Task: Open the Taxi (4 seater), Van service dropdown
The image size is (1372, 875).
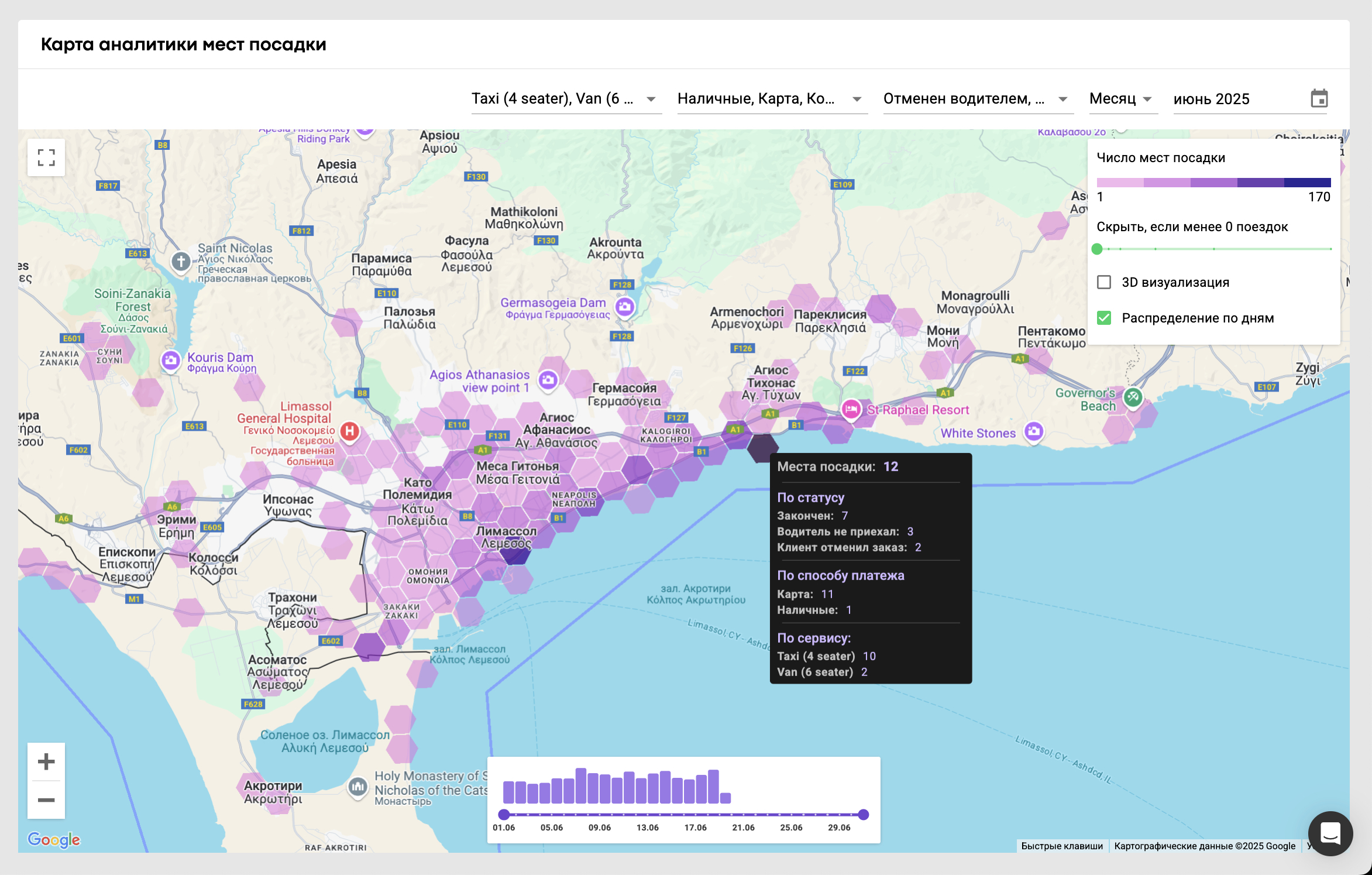Action: pyautogui.click(x=565, y=99)
